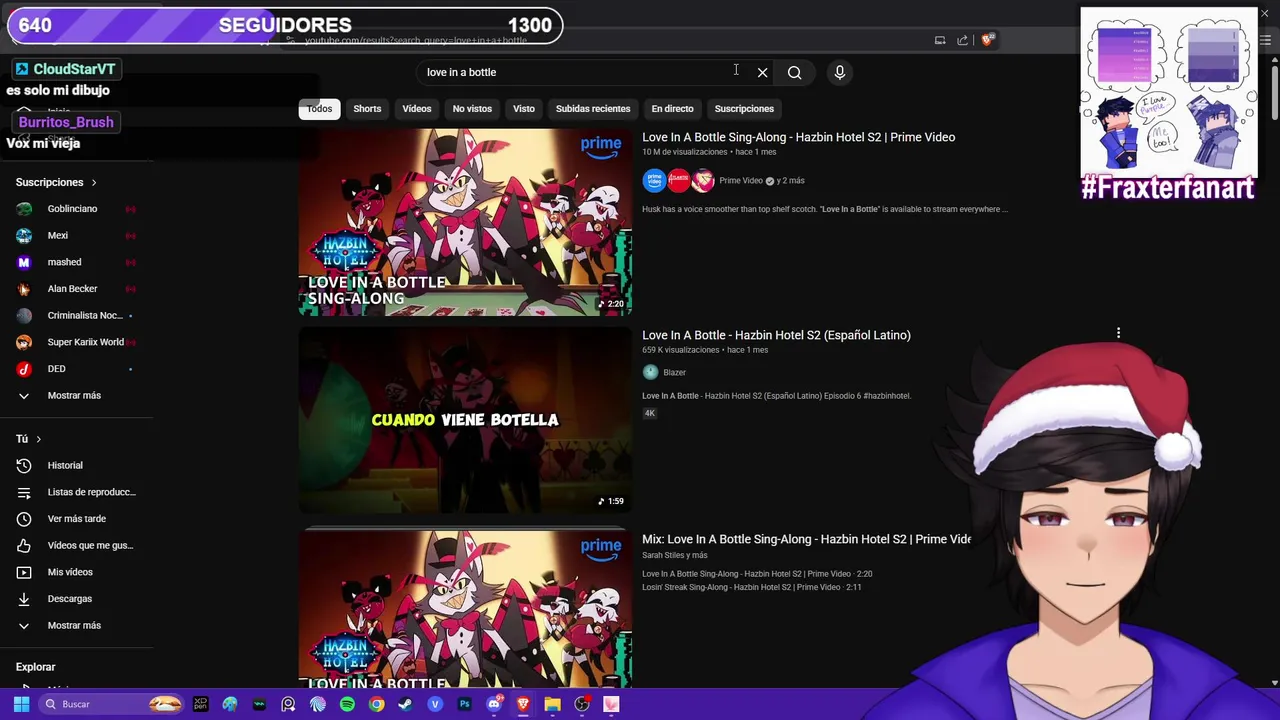
Task: Open the Tú section header chevron
Action: coord(39,439)
